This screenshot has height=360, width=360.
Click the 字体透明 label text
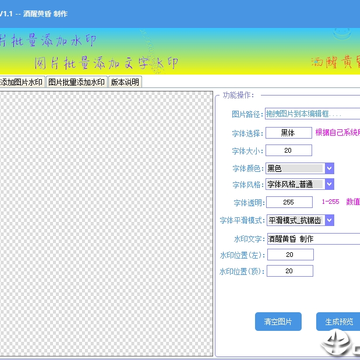point(249,202)
